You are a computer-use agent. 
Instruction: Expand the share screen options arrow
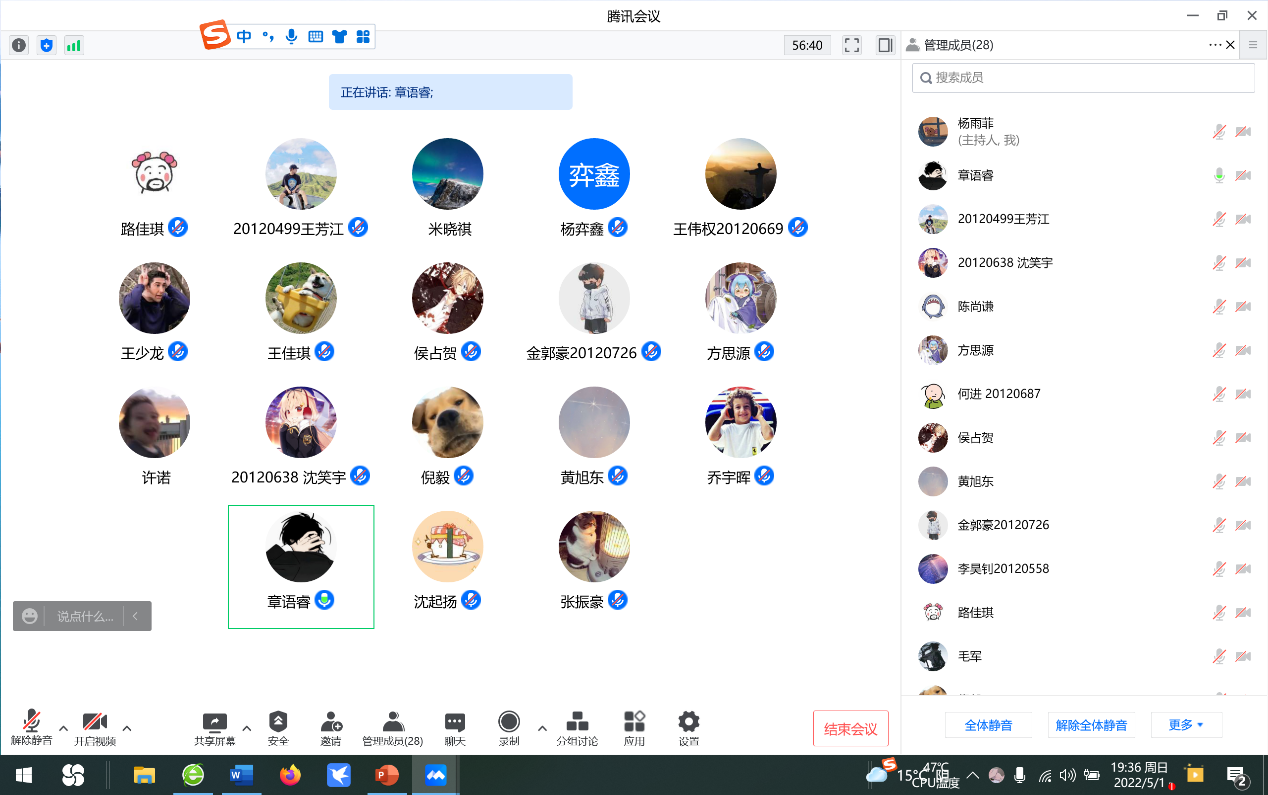coord(246,727)
